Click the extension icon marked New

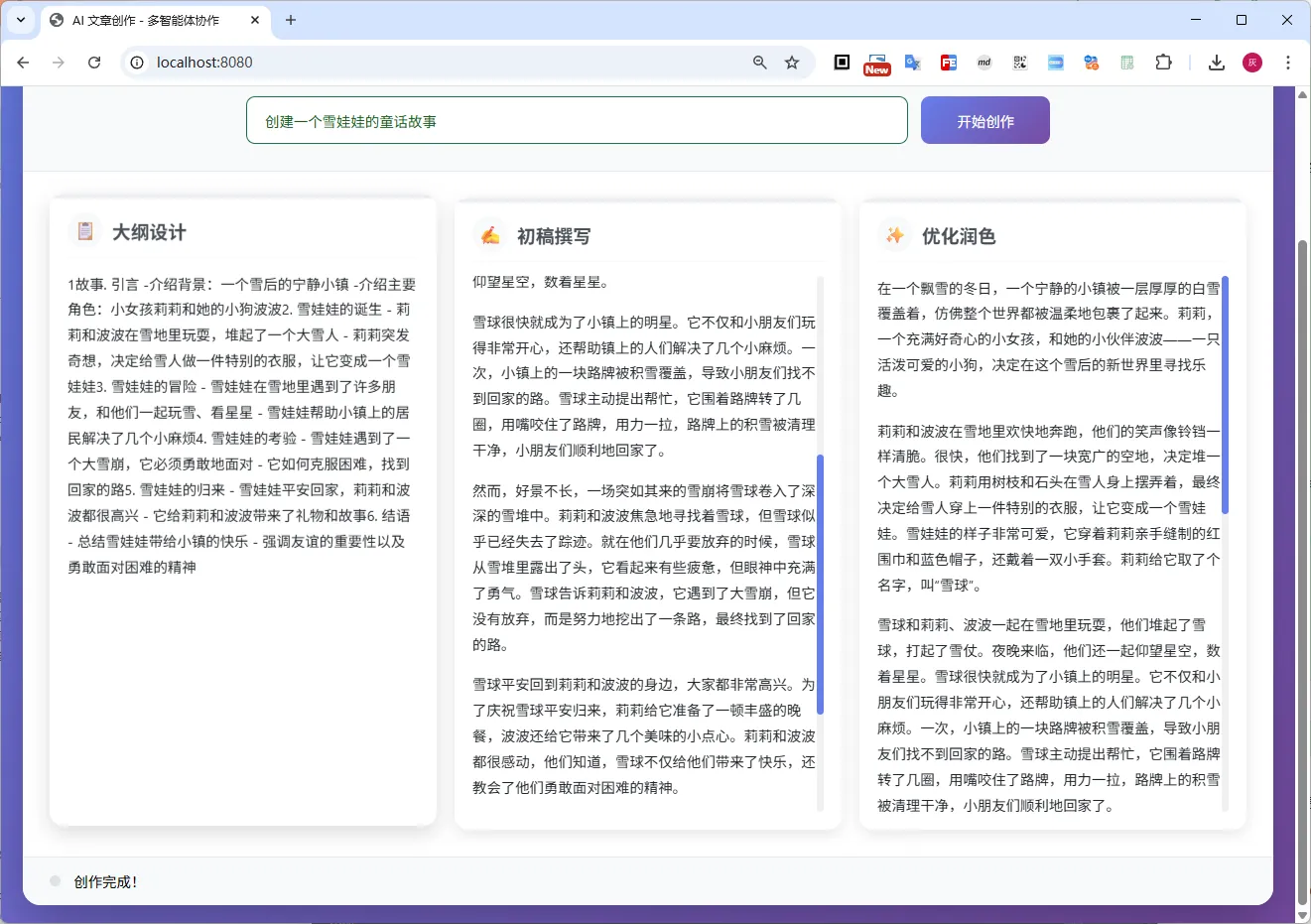click(x=877, y=62)
